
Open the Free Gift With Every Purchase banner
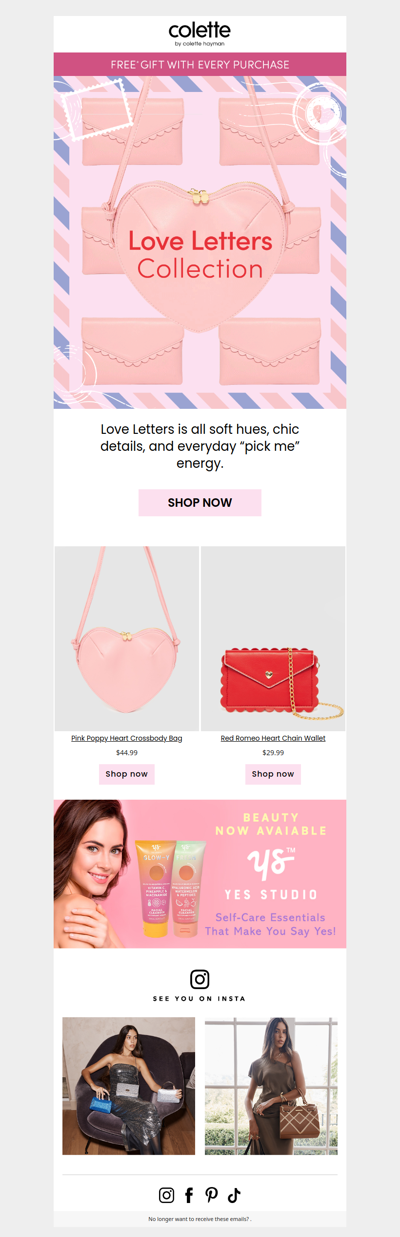(200, 64)
